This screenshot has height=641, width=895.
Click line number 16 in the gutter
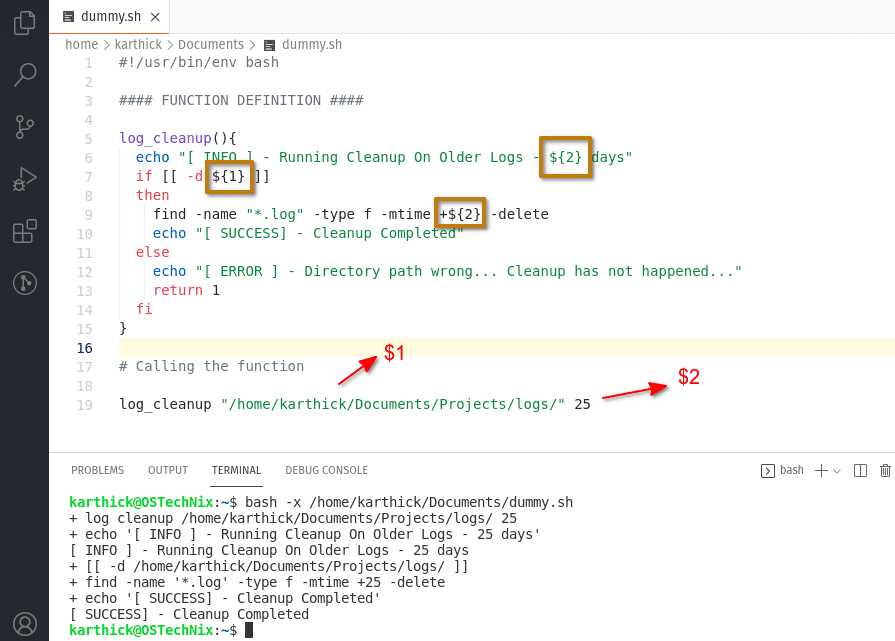83,347
